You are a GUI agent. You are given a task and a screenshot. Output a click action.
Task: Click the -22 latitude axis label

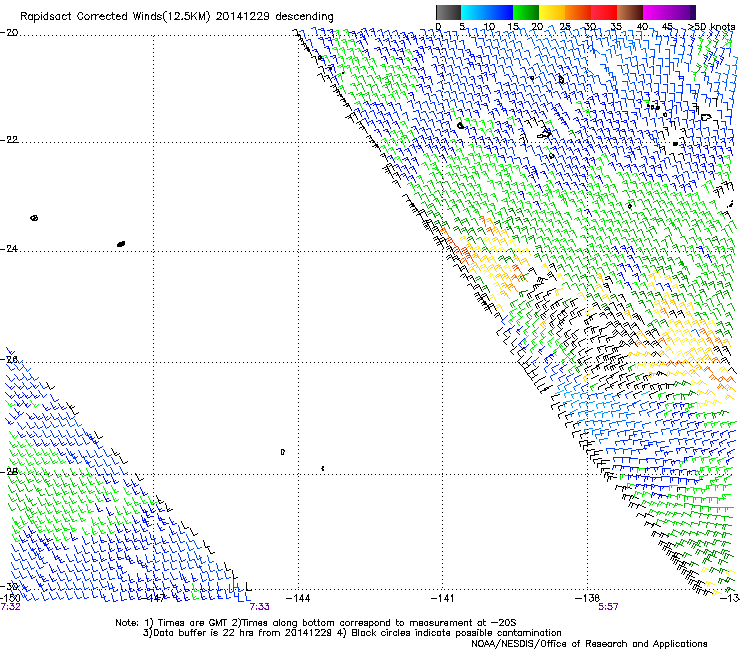tap(9, 140)
